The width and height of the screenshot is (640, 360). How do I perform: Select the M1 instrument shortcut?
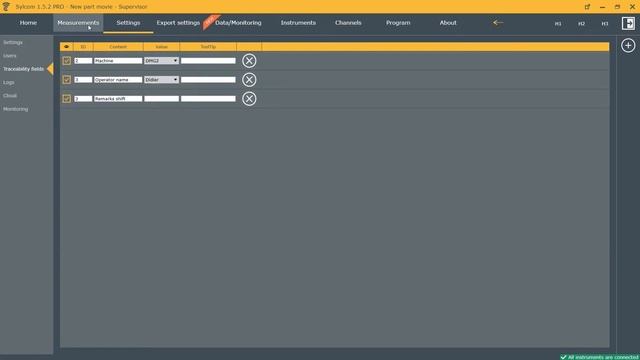tap(558, 24)
